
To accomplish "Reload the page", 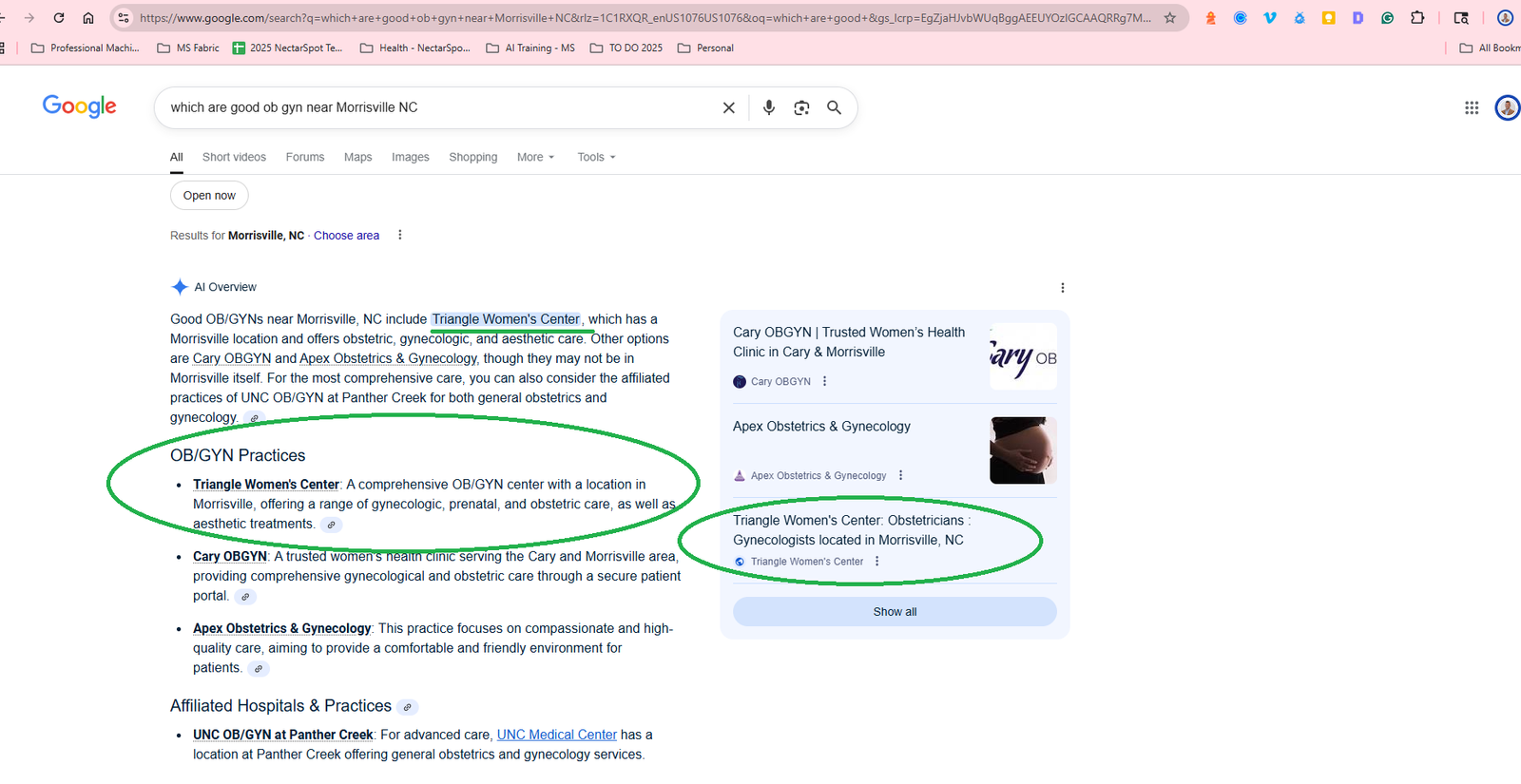I will click(x=59, y=18).
